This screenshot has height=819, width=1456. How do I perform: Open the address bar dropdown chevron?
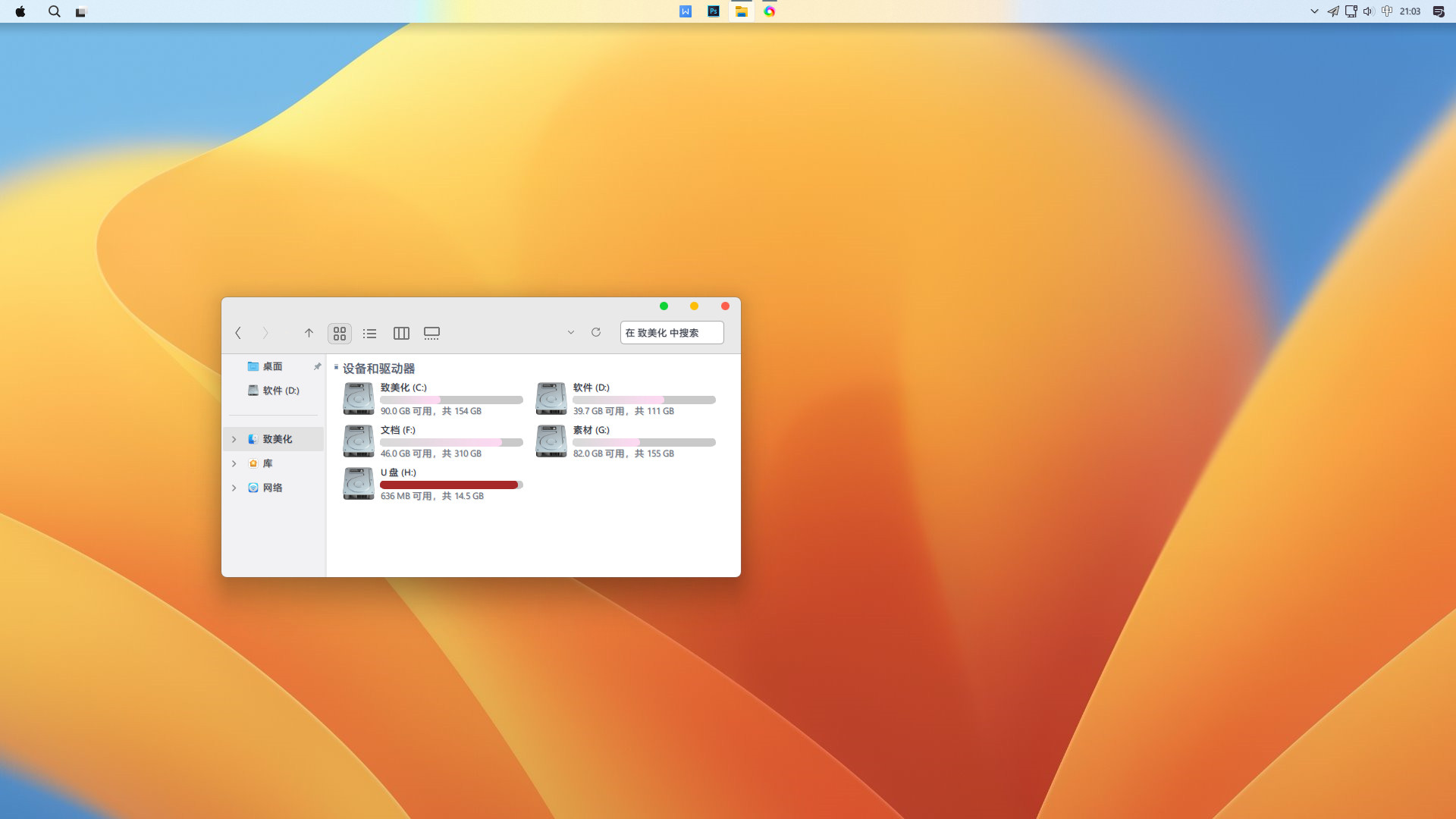pos(571,333)
